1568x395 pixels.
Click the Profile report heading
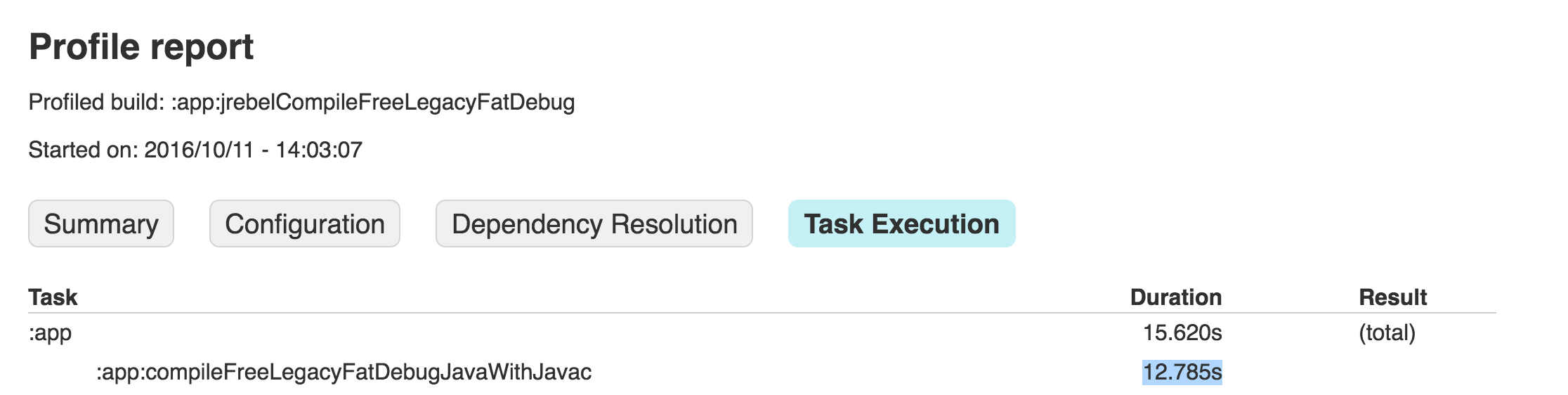click(141, 47)
